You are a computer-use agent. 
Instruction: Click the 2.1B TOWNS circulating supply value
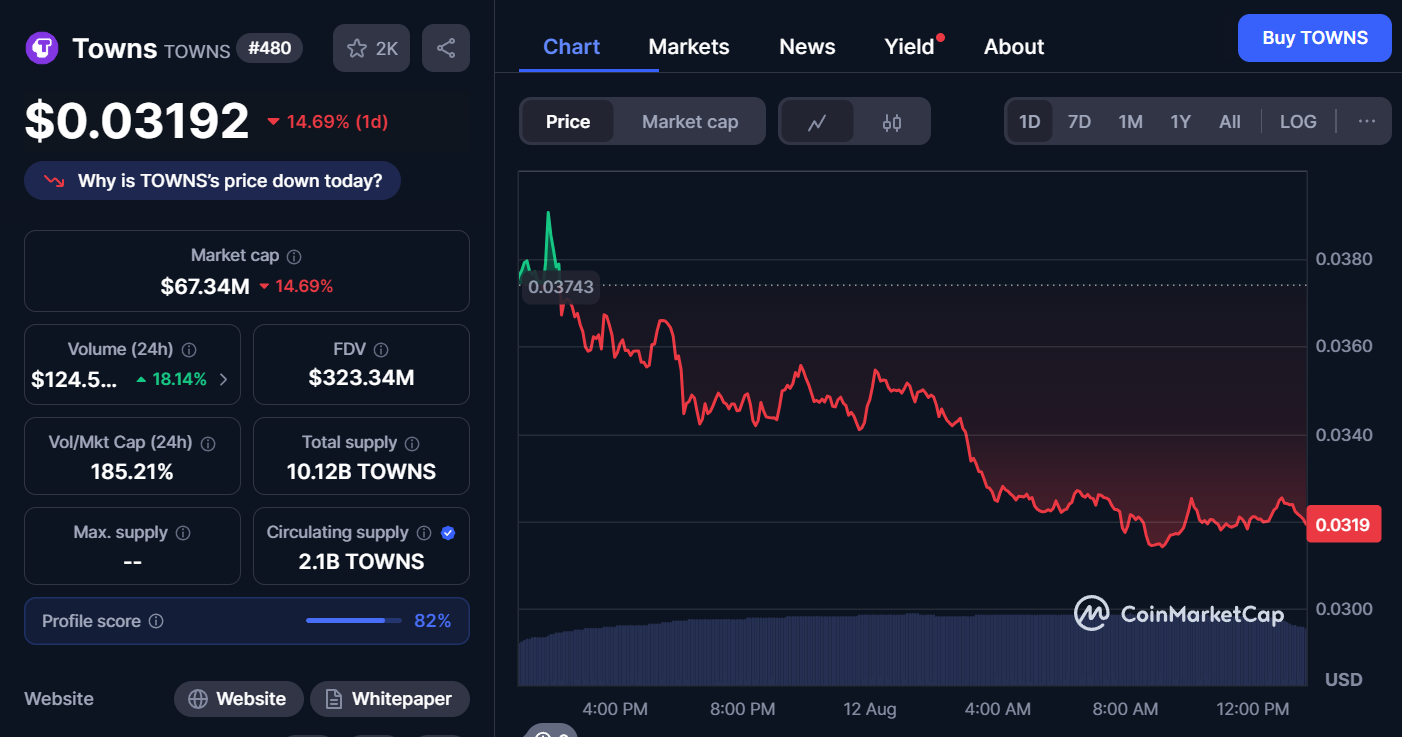coord(361,562)
